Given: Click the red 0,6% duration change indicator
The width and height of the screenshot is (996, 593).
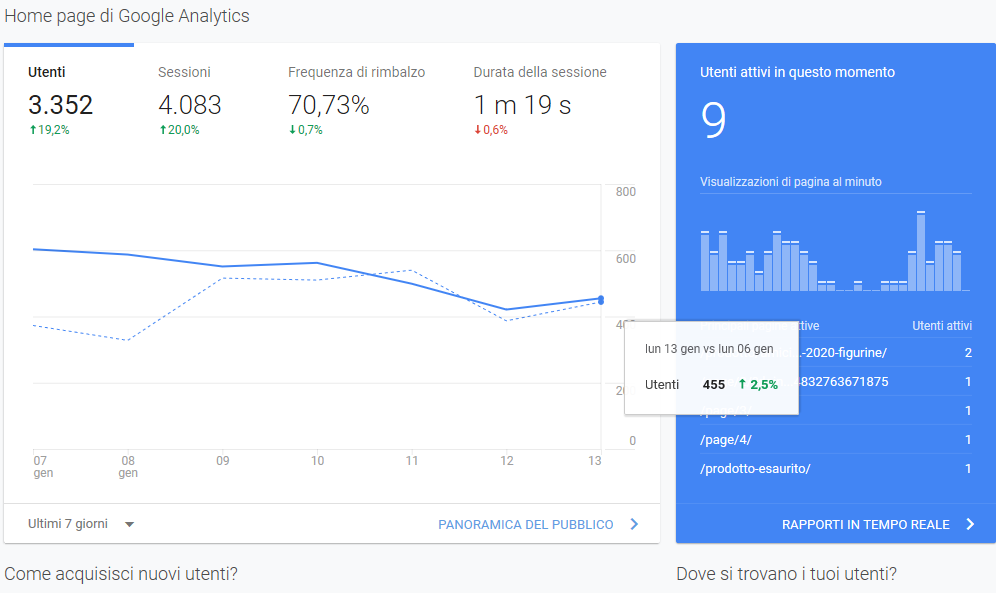Looking at the screenshot, I should tap(491, 130).
